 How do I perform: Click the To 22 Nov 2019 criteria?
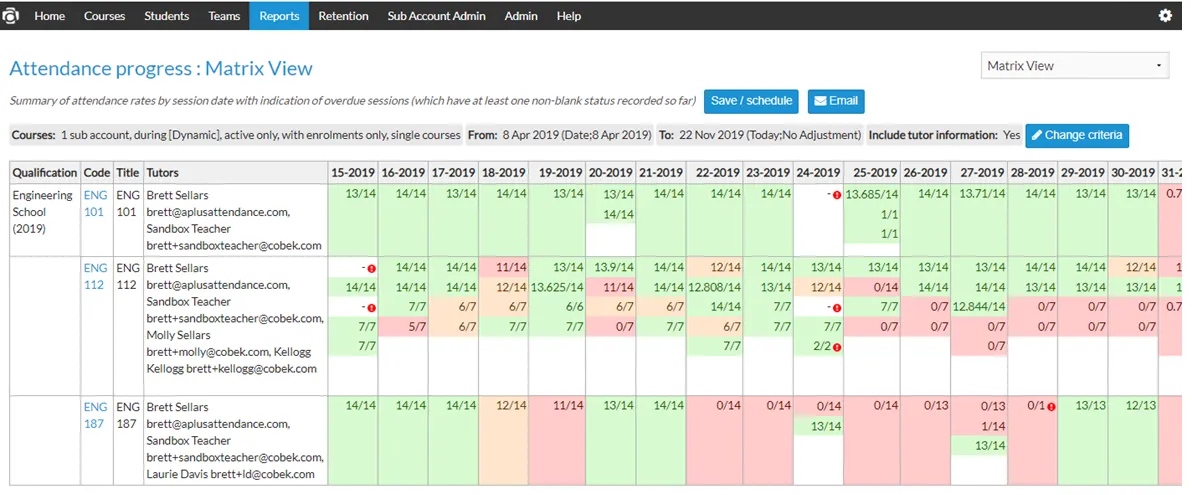(x=760, y=135)
